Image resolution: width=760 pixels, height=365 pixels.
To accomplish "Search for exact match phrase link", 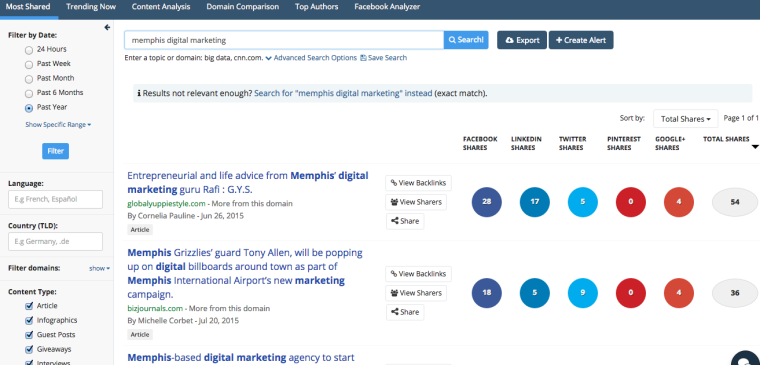I will (x=343, y=93).
